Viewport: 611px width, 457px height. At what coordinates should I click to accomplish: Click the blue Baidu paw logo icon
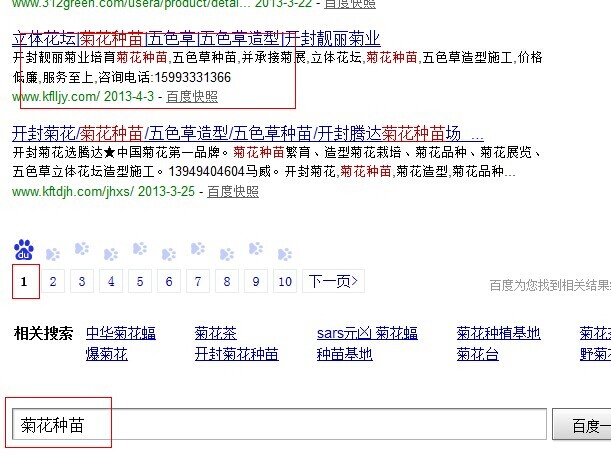(x=24, y=250)
